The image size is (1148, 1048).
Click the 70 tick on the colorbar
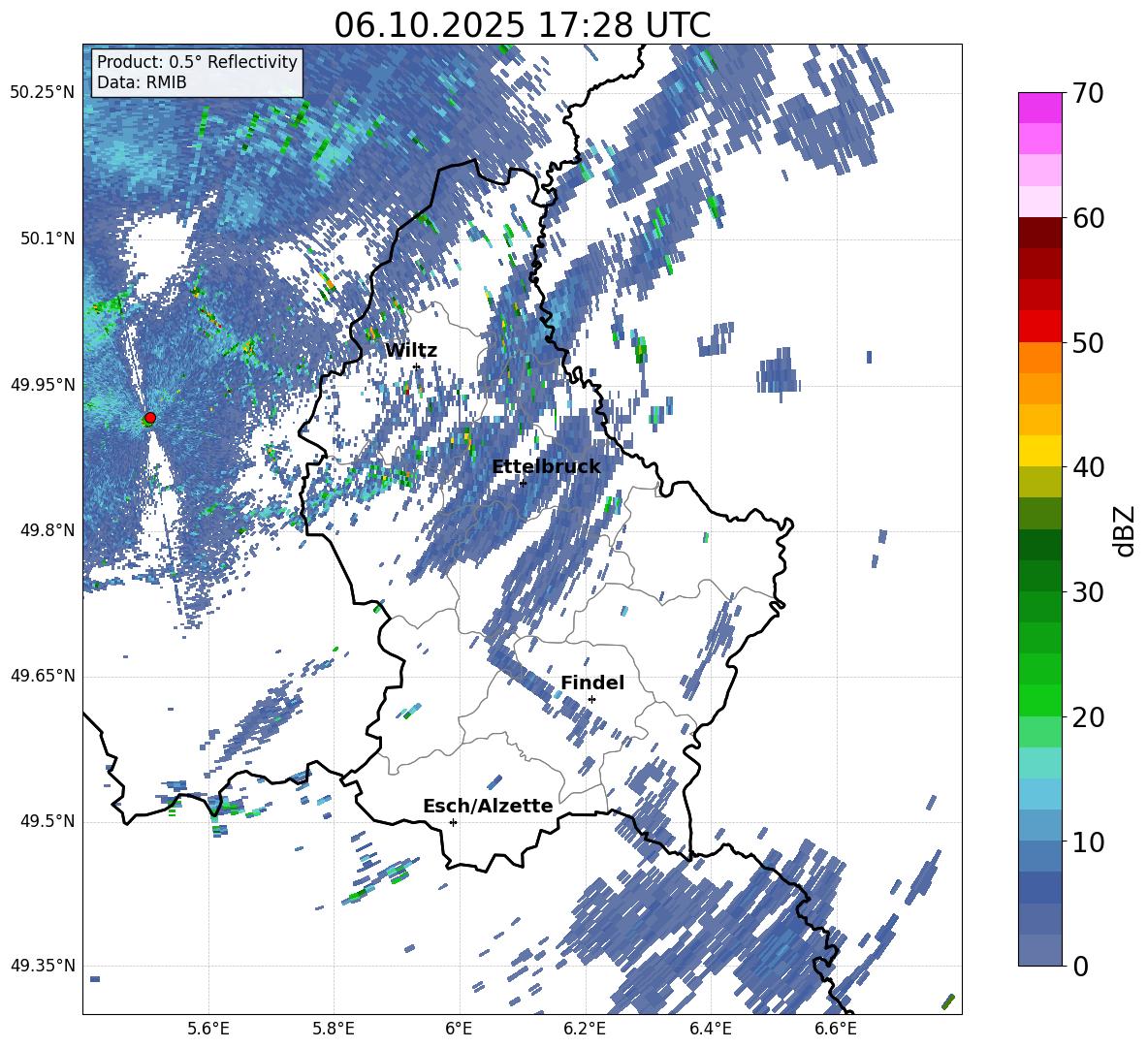(x=1087, y=94)
